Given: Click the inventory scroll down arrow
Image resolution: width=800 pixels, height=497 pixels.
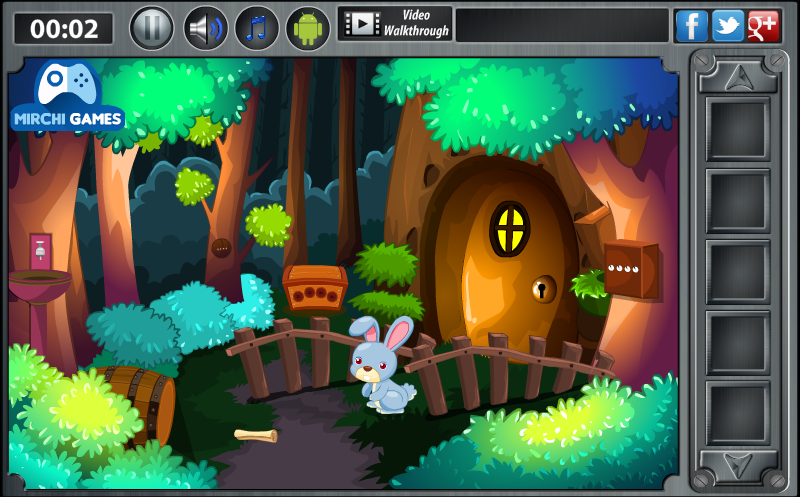Looking at the screenshot, I should pyautogui.click(x=738, y=466).
